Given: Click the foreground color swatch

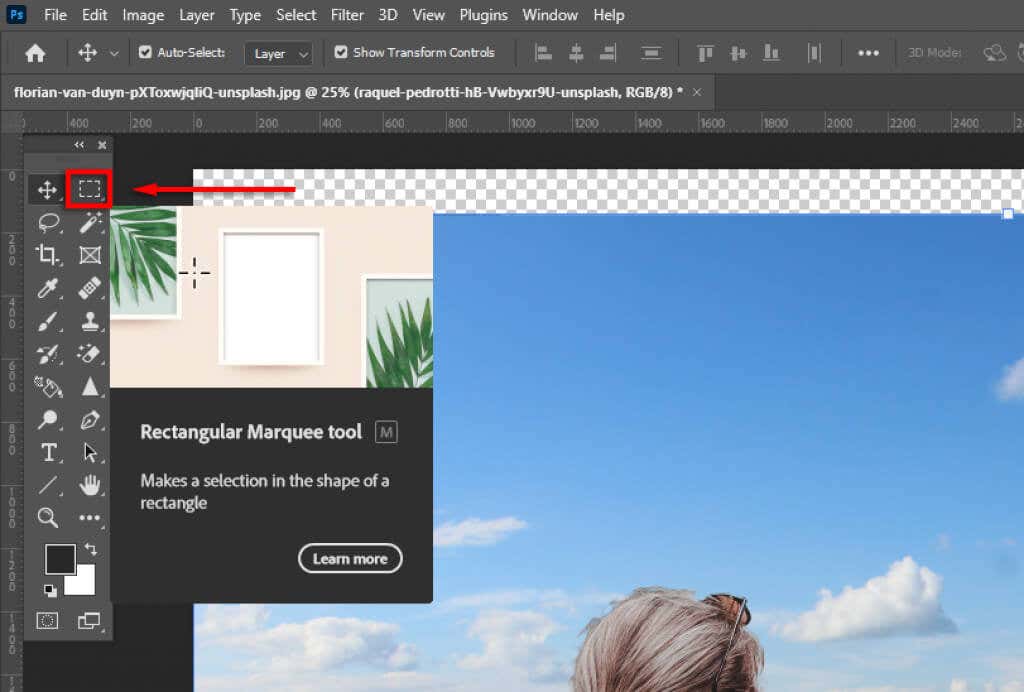Looking at the screenshot, I should (62, 558).
